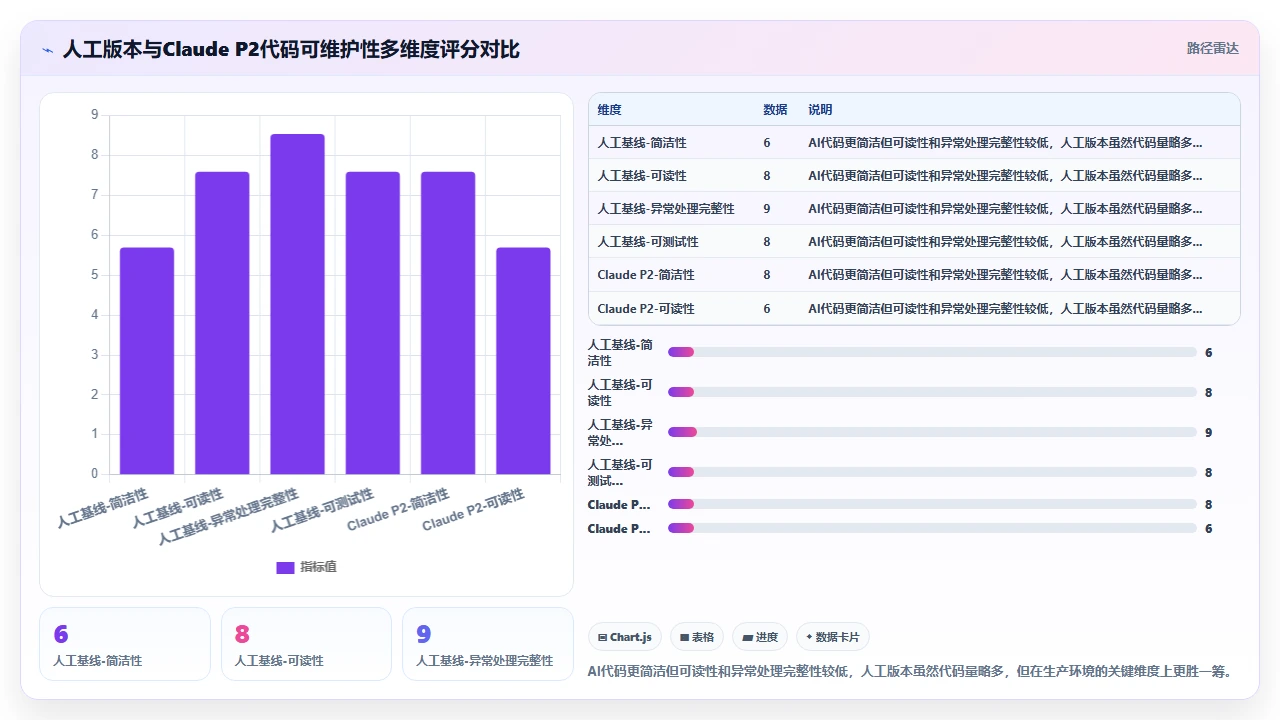
Task: Select the 说明 table column header
Action: click(820, 110)
